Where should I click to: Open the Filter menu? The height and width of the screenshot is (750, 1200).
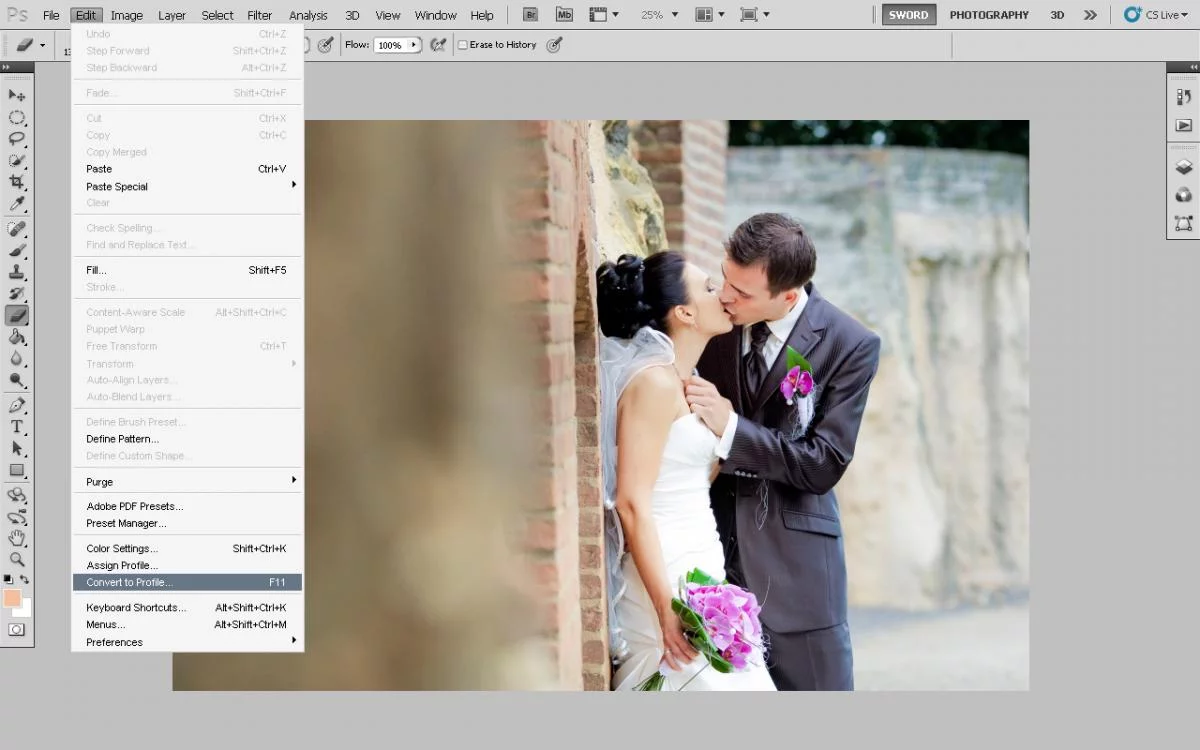click(260, 15)
